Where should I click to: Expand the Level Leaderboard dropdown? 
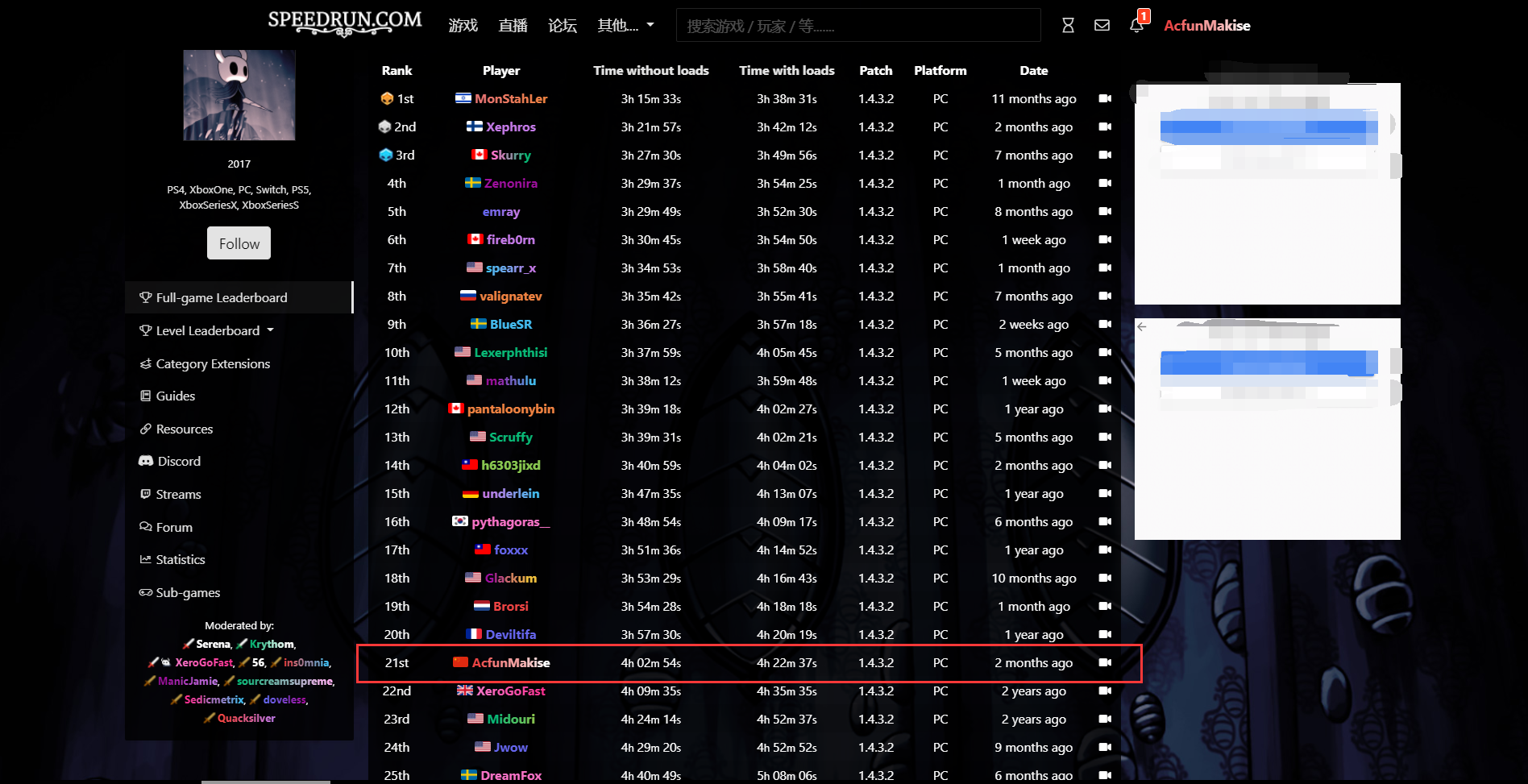click(207, 330)
